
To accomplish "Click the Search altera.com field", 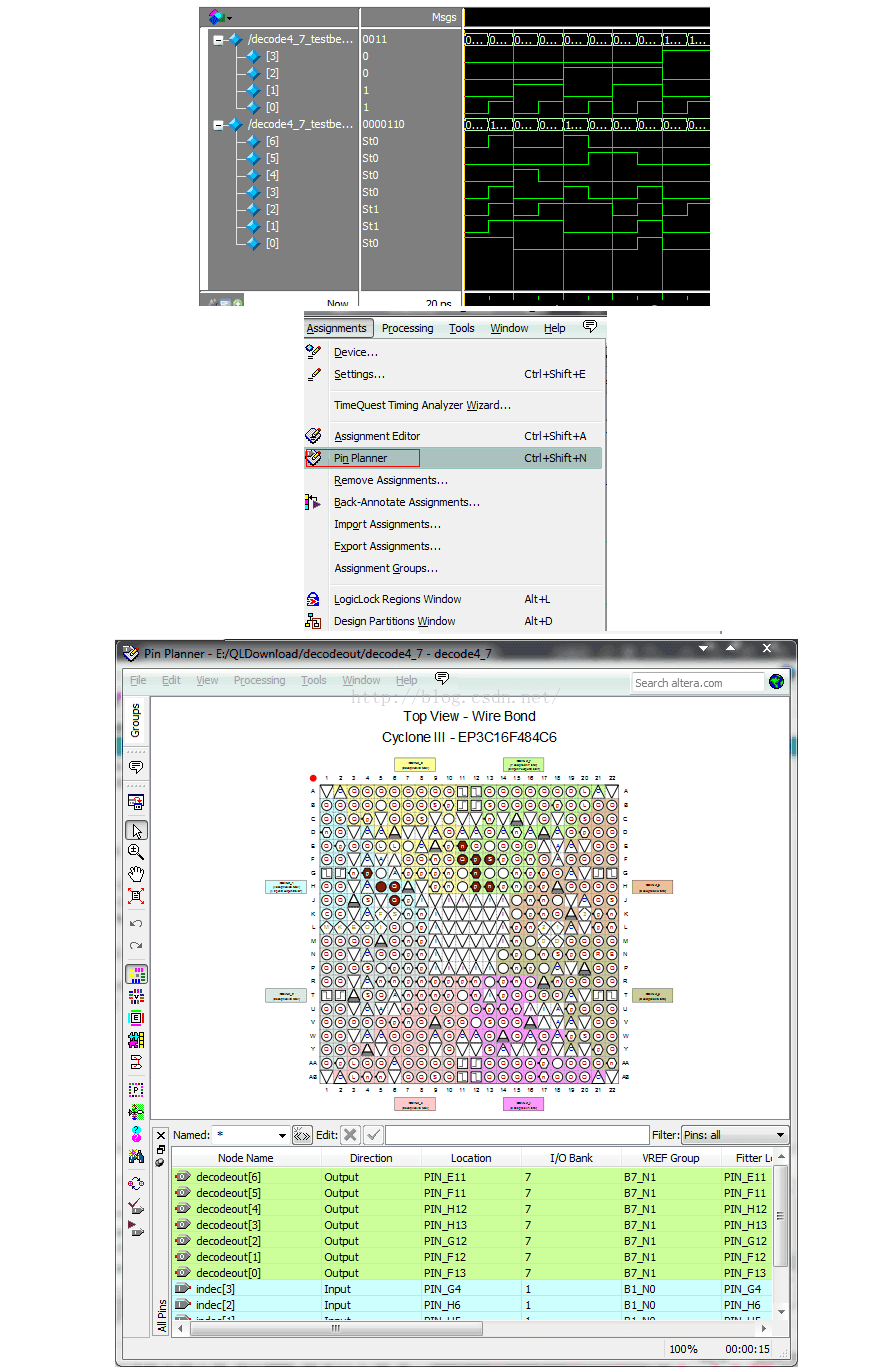I will 698,683.
